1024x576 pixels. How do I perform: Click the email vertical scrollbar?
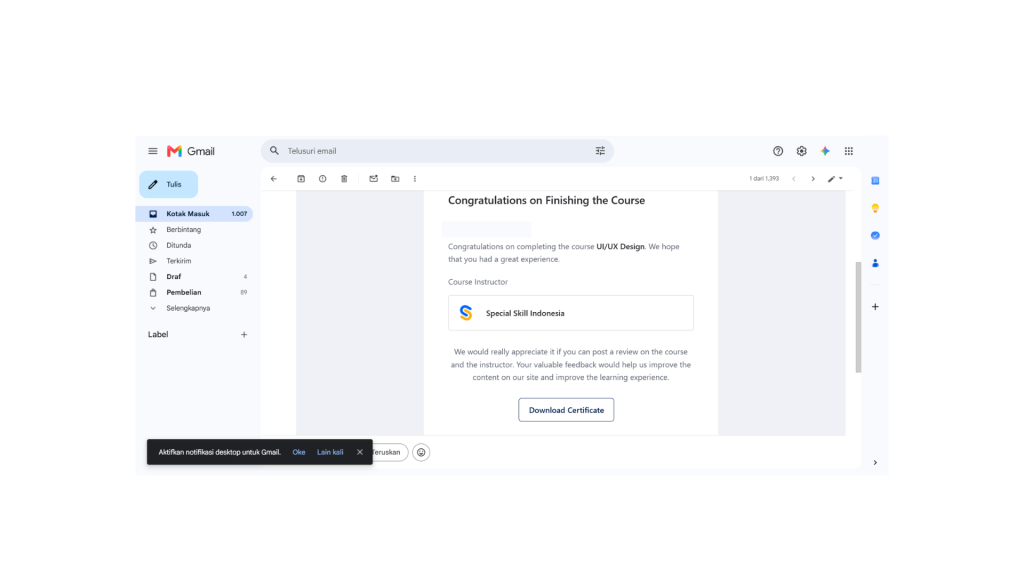(858, 317)
